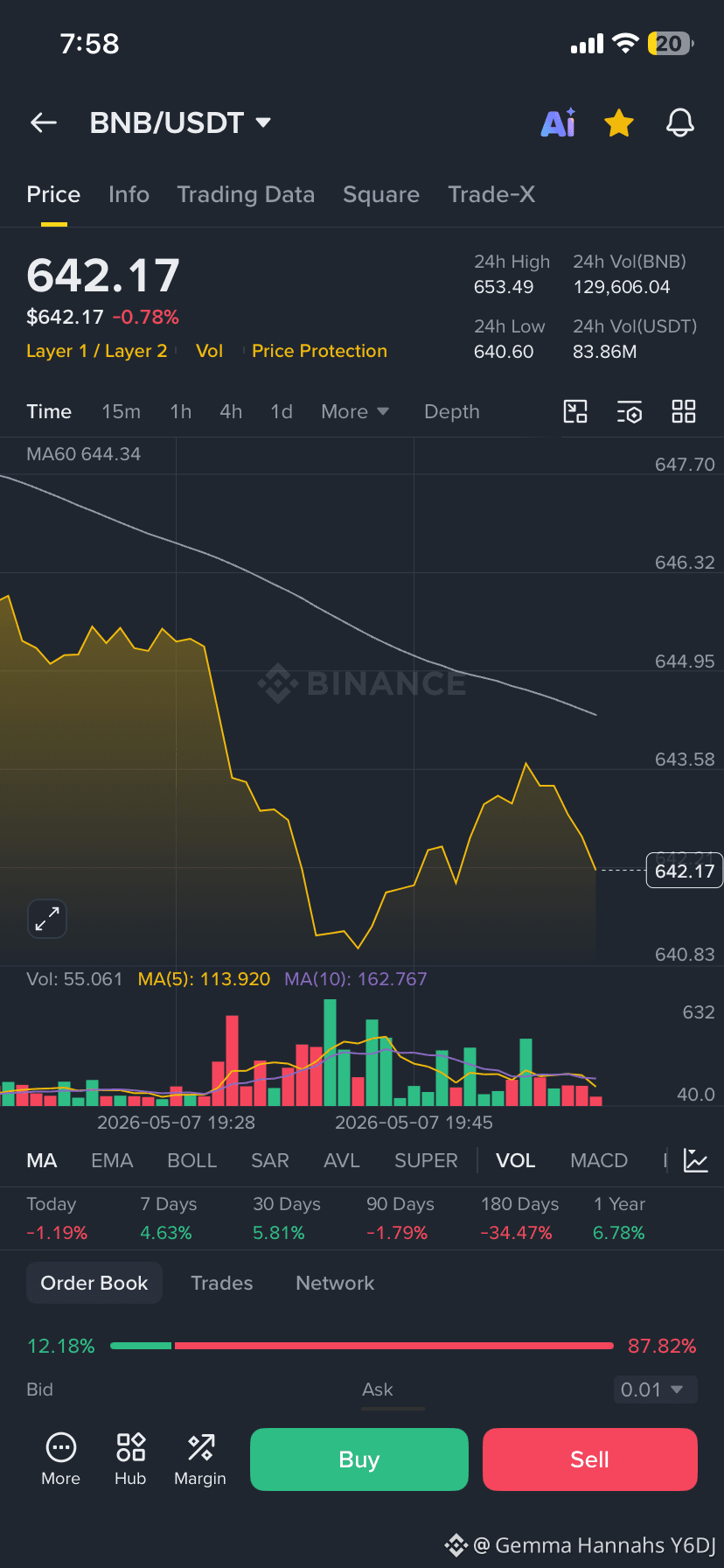Tap the 90 Days -1.79% performance
This screenshot has height=1568, width=724.
click(400, 1218)
